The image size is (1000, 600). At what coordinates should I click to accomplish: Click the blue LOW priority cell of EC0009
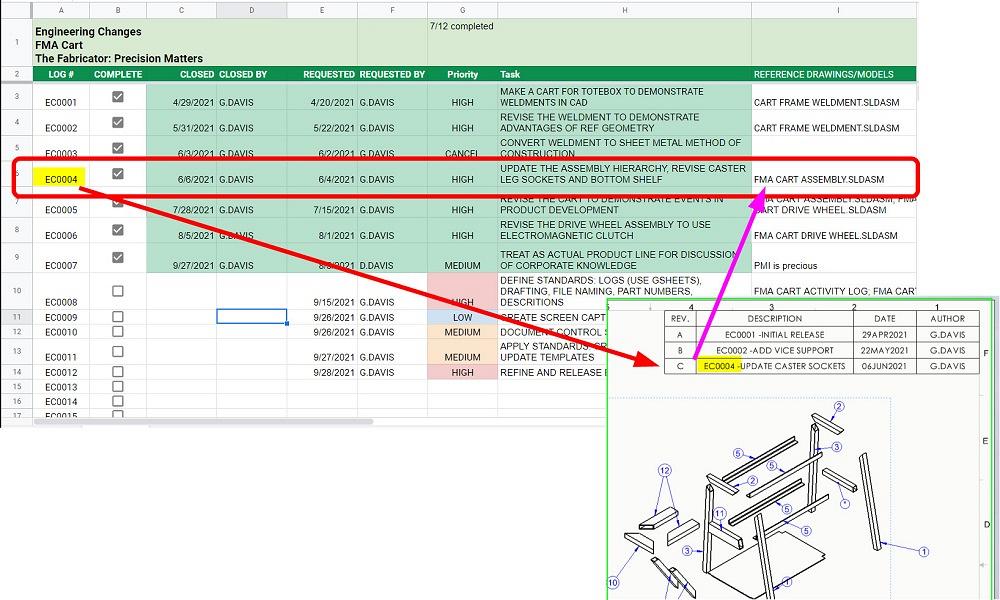tap(462, 317)
